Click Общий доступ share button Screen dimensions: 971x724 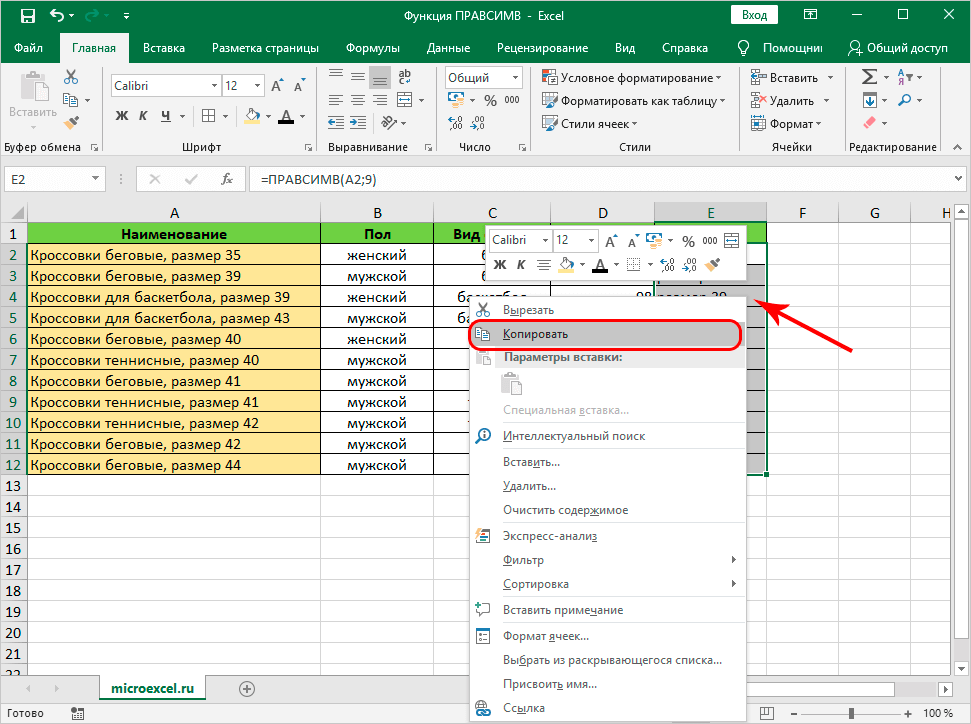point(898,48)
